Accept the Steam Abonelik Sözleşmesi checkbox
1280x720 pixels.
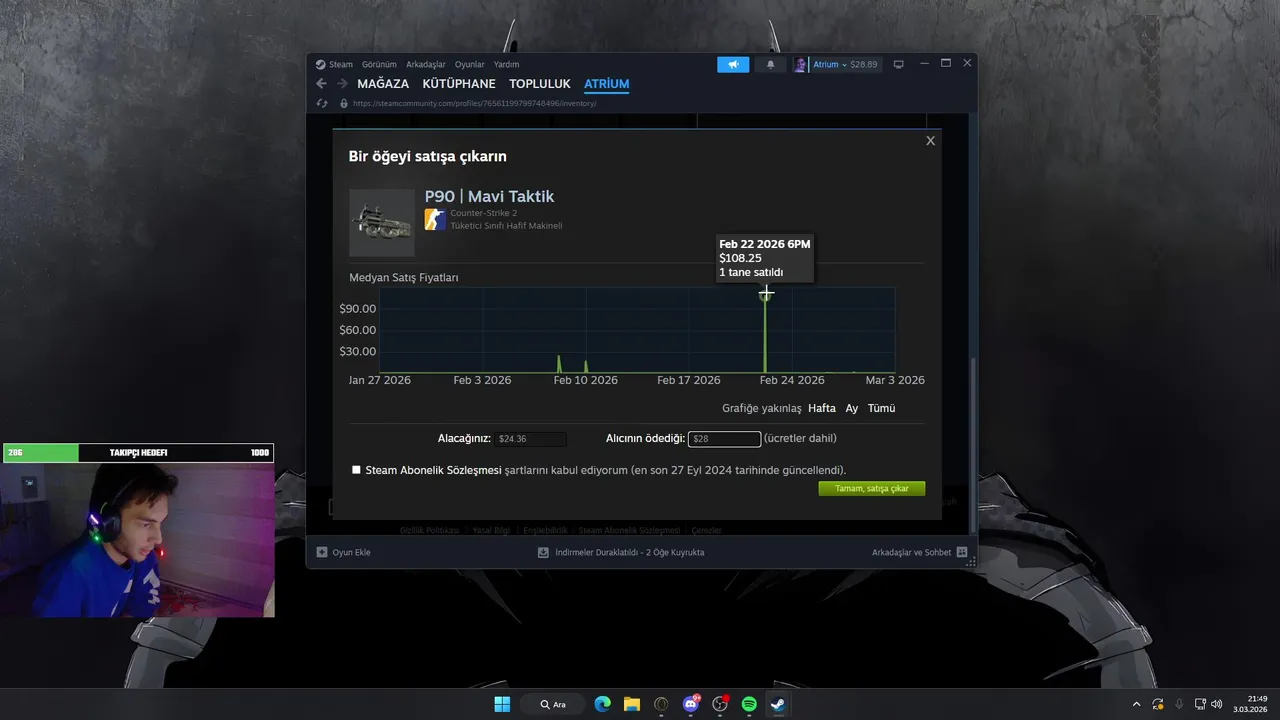click(x=356, y=470)
